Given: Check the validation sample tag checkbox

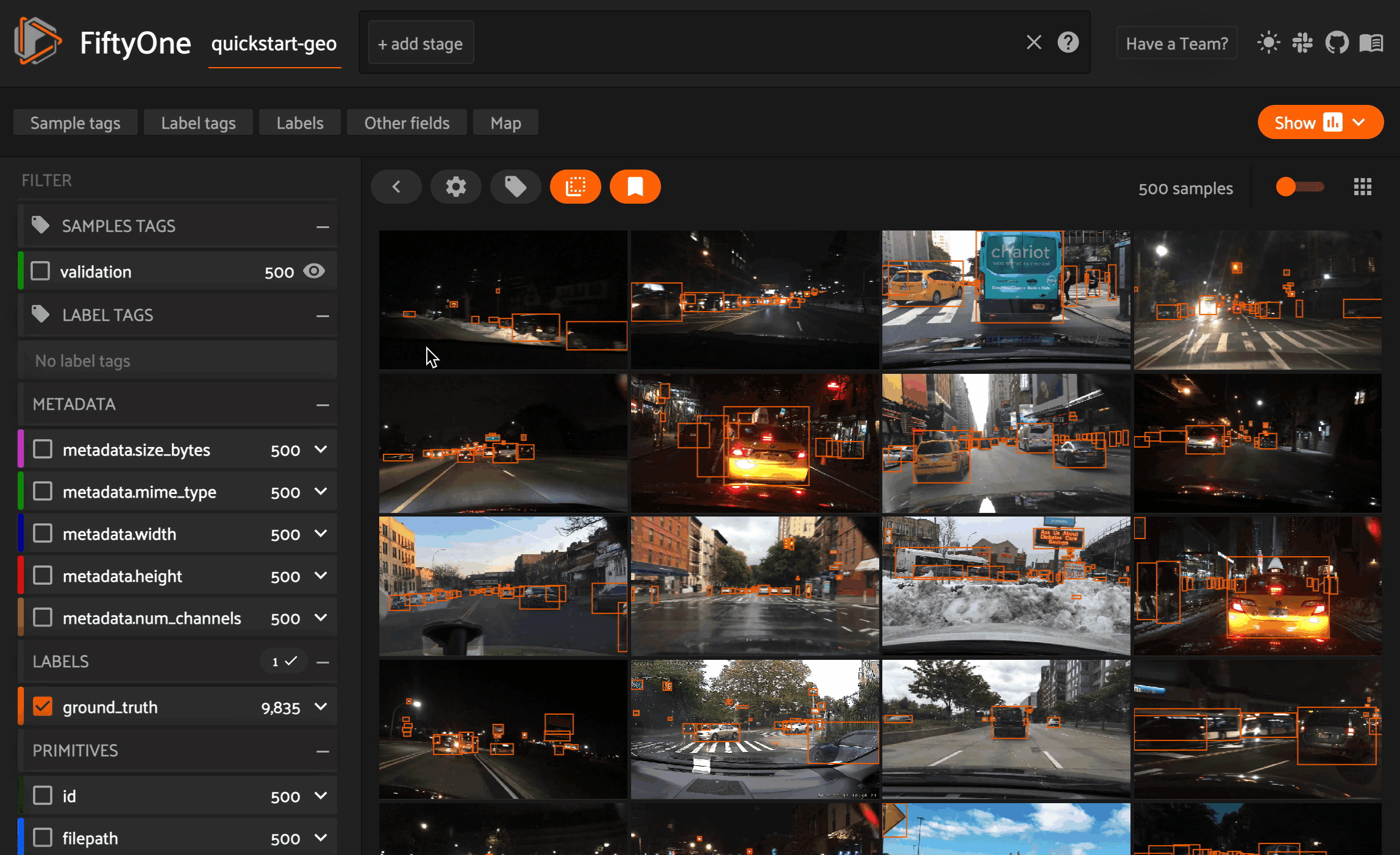Looking at the screenshot, I should pyautogui.click(x=41, y=271).
